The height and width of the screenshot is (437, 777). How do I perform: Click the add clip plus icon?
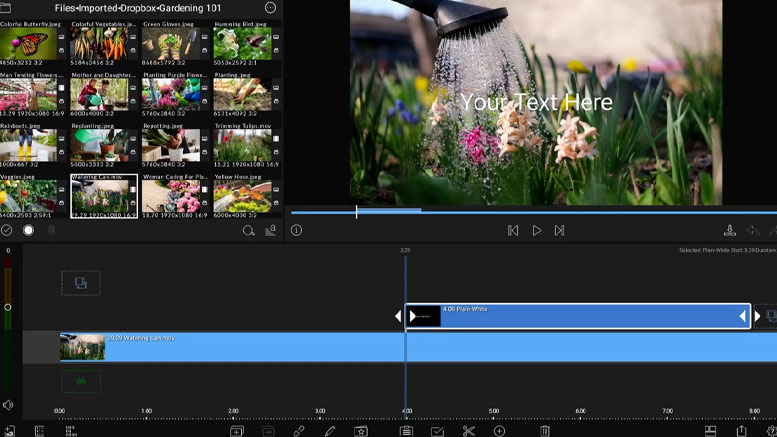click(237, 431)
